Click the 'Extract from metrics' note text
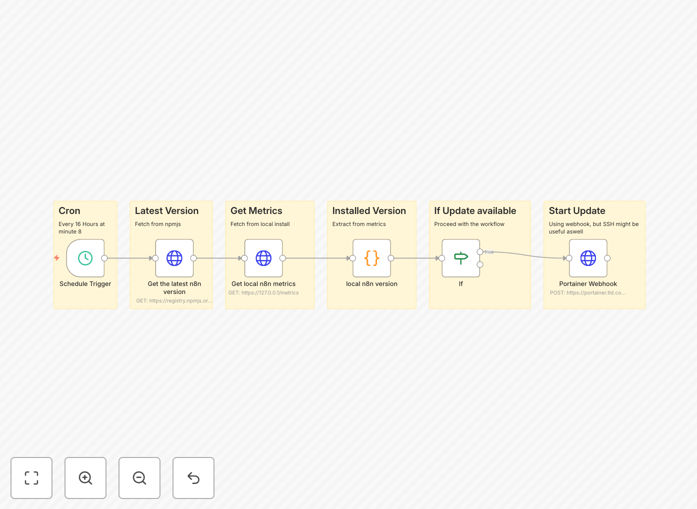697x509 pixels. tap(359, 224)
